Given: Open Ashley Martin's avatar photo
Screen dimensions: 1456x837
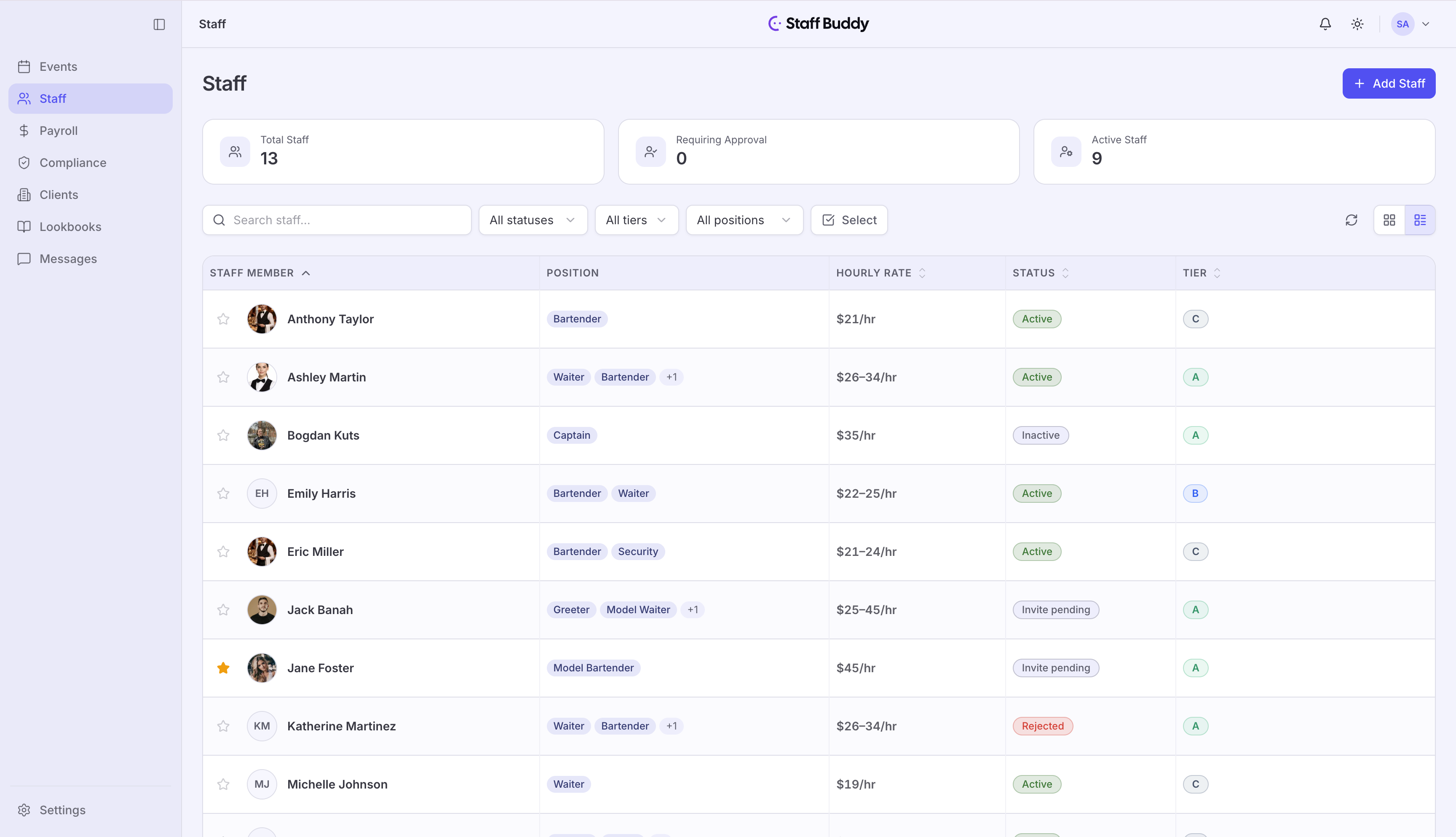Looking at the screenshot, I should click(262, 377).
